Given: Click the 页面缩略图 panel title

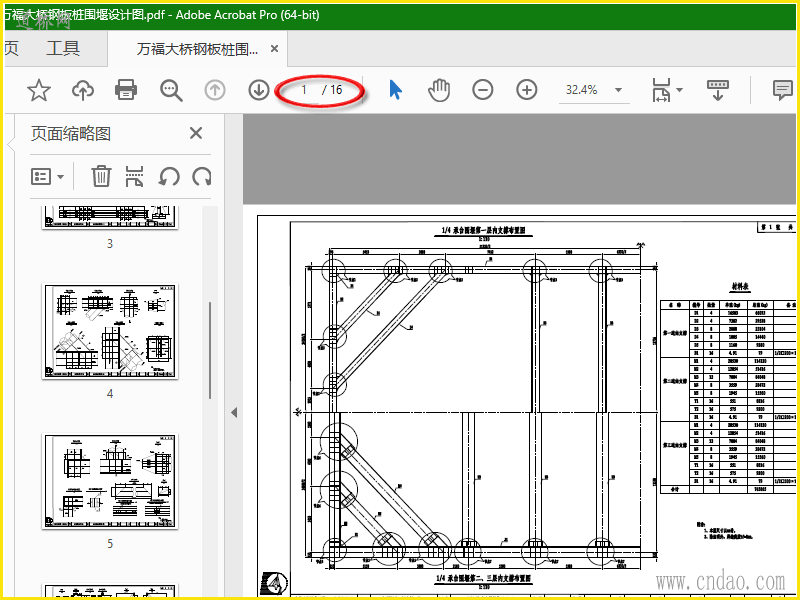Looking at the screenshot, I should coord(70,134).
